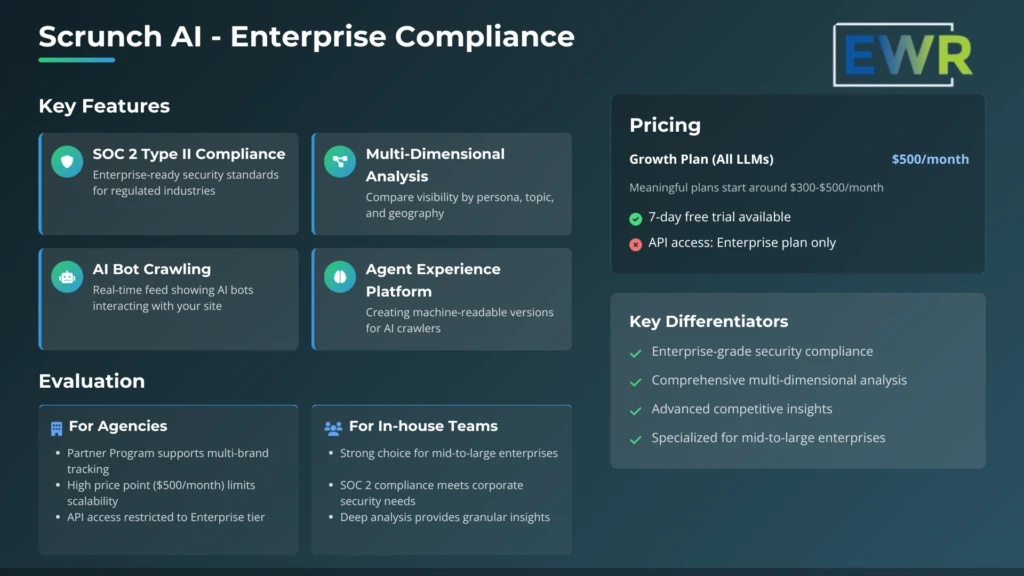Image resolution: width=1024 pixels, height=576 pixels.
Task: Click the people icon beside In-house Teams
Action: point(333,428)
